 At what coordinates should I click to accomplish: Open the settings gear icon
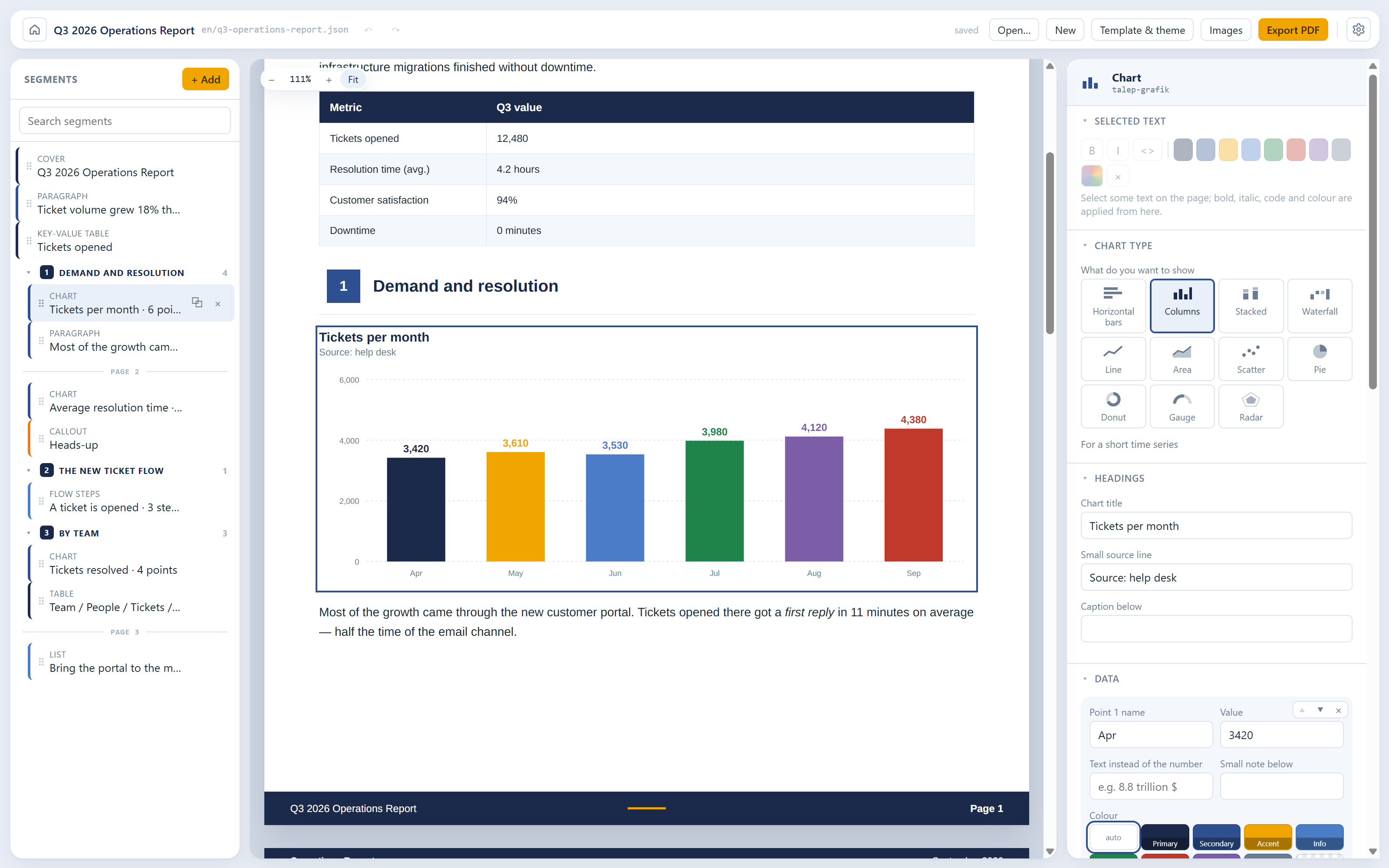point(1358,30)
